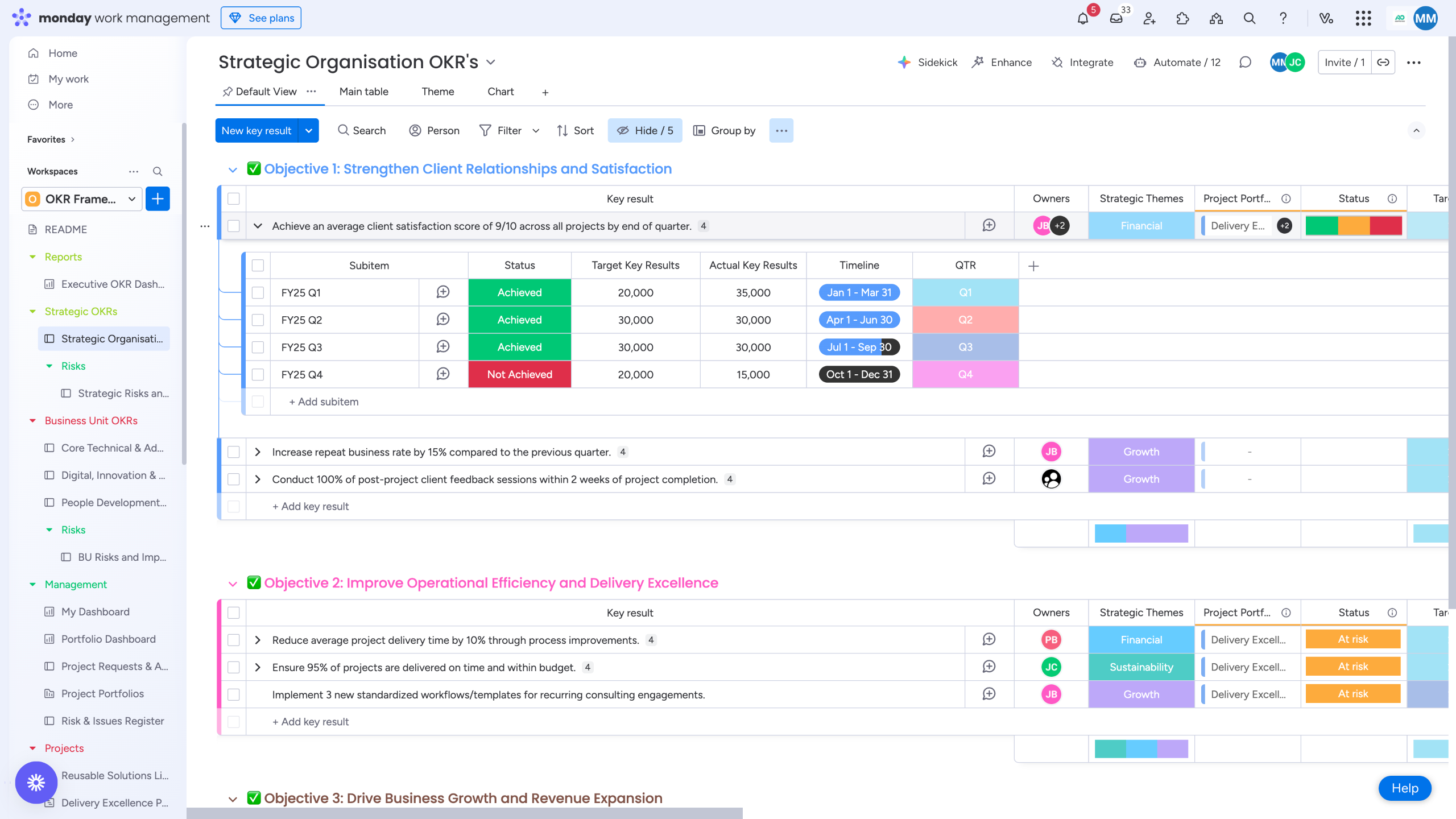Click the See plans button
Image resolution: width=1456 pixels, height=819 pixels.
261,18
